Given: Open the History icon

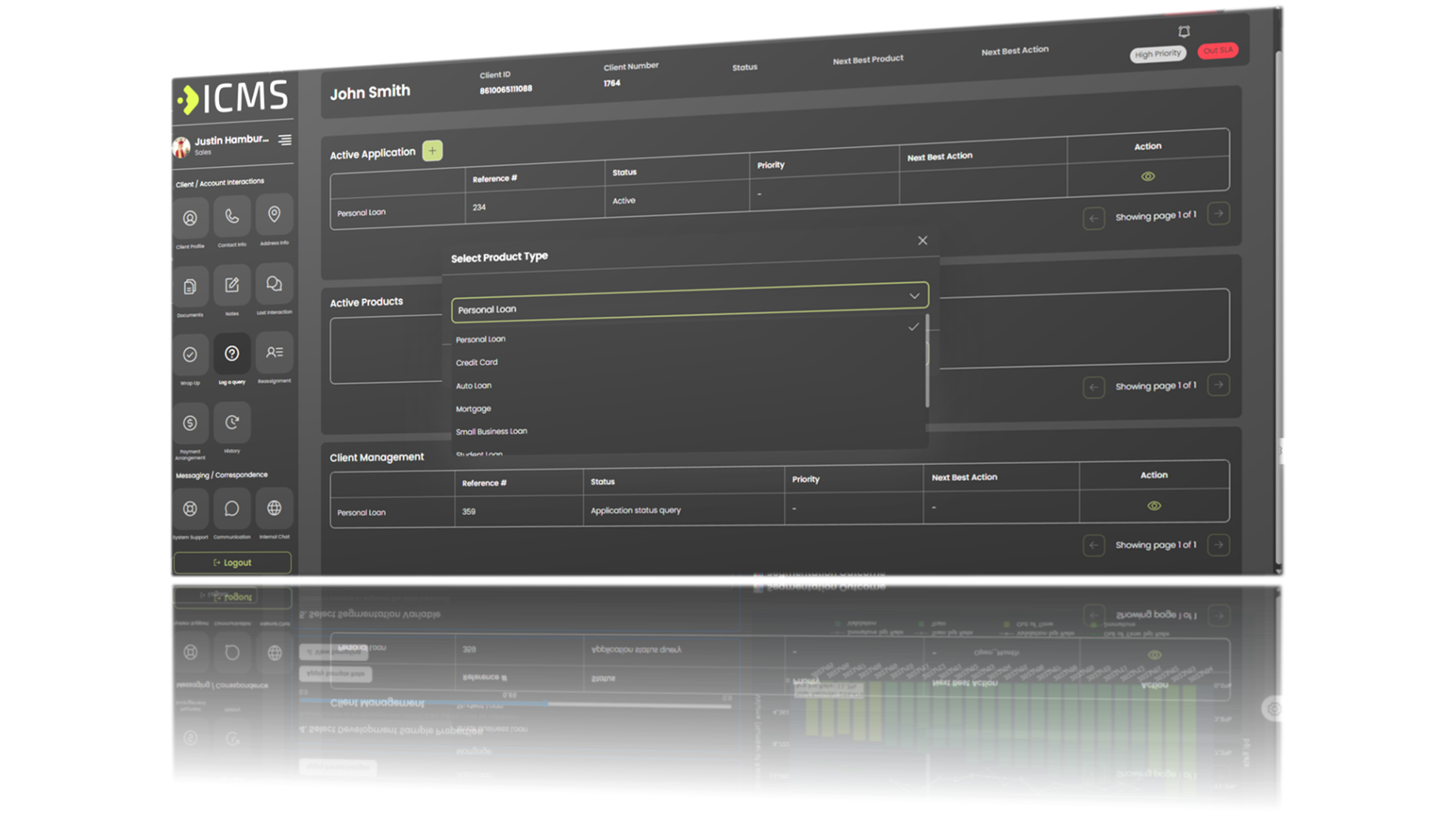Looking at the screenshot, I should point(232,422).
